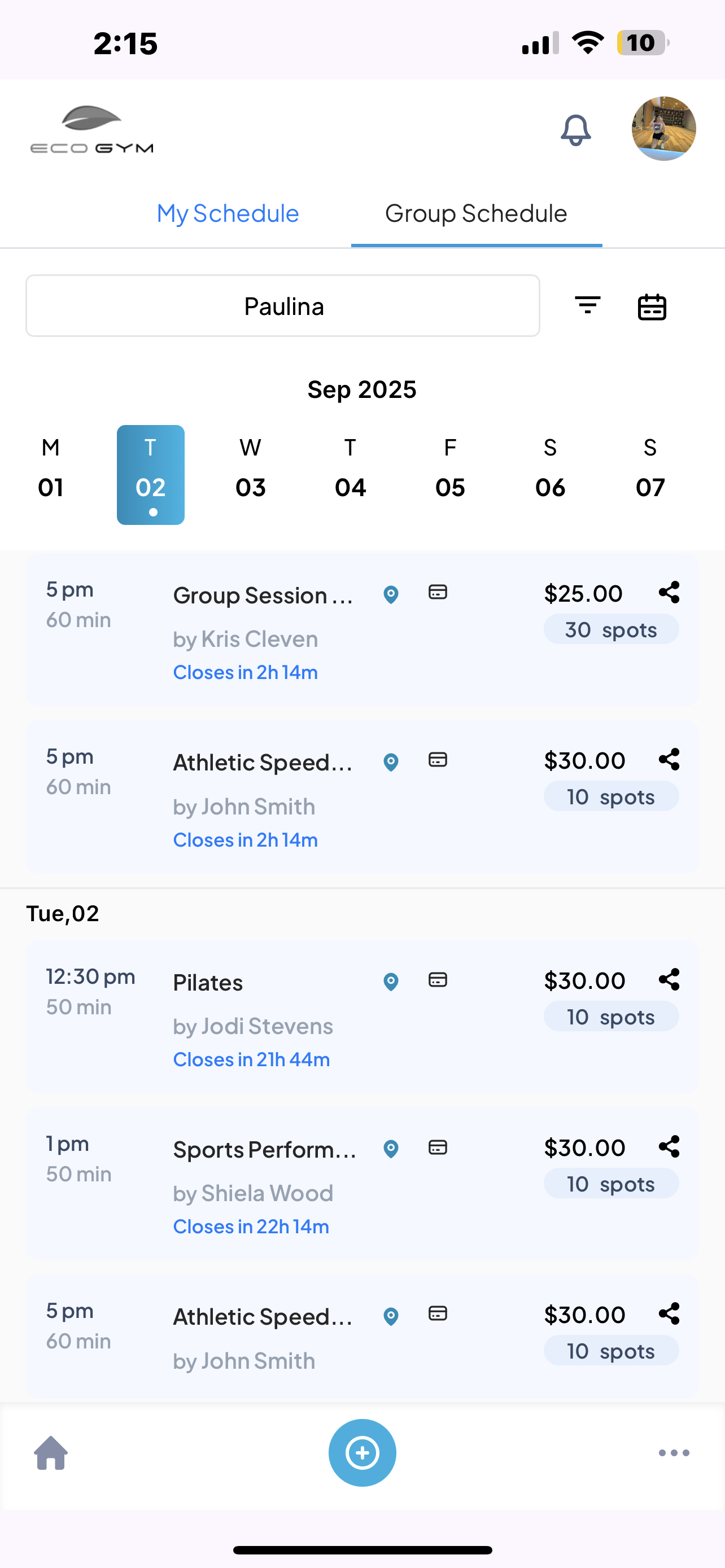The width and height of the screenshot is (725, 1568).
Task: Share the Pilates class
Action: click(669, 979)
